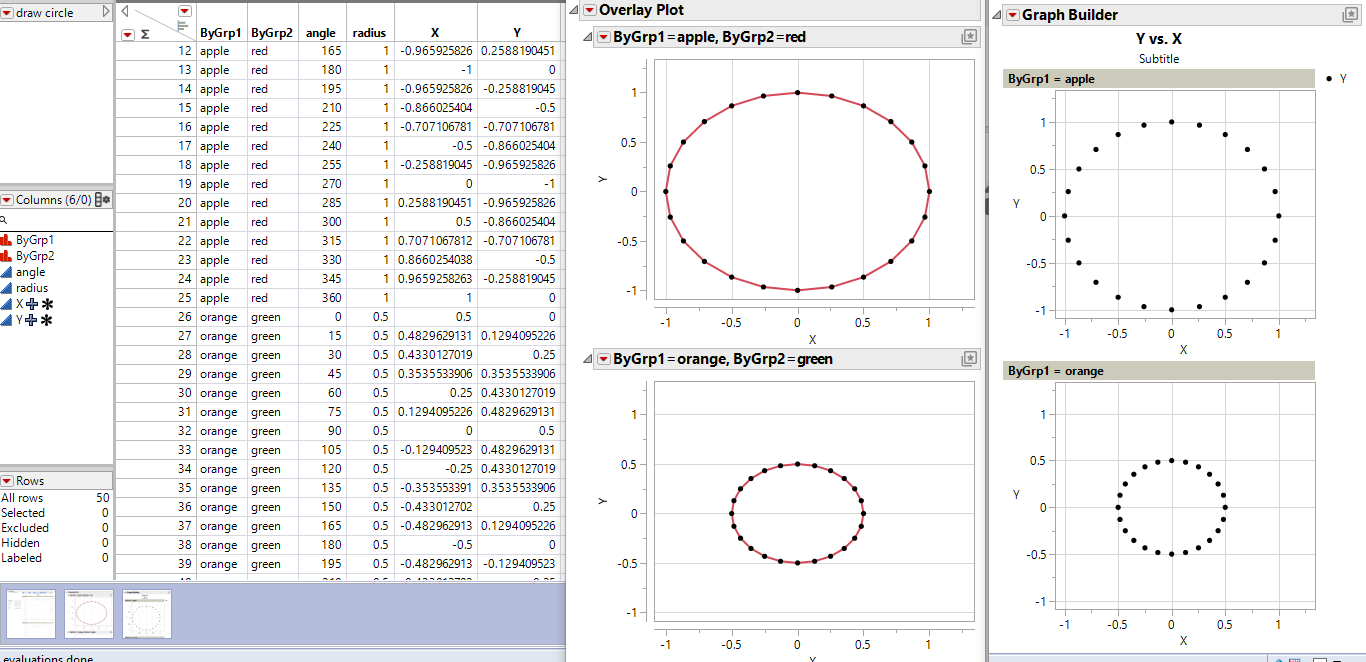1366x662 pixels.
Task: Open the 'draw circle' panel red triangle menu
Action: tap(7, 11)
